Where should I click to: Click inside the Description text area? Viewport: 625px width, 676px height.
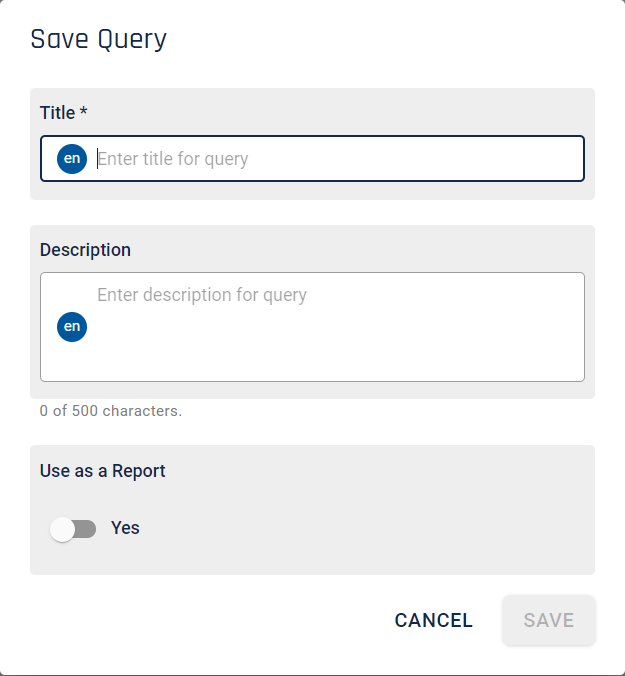[x=312, y=327]
